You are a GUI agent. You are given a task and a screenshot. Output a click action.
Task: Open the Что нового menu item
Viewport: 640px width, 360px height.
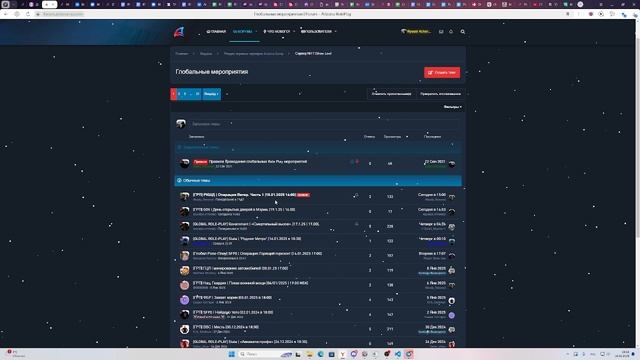coord(277,31)
